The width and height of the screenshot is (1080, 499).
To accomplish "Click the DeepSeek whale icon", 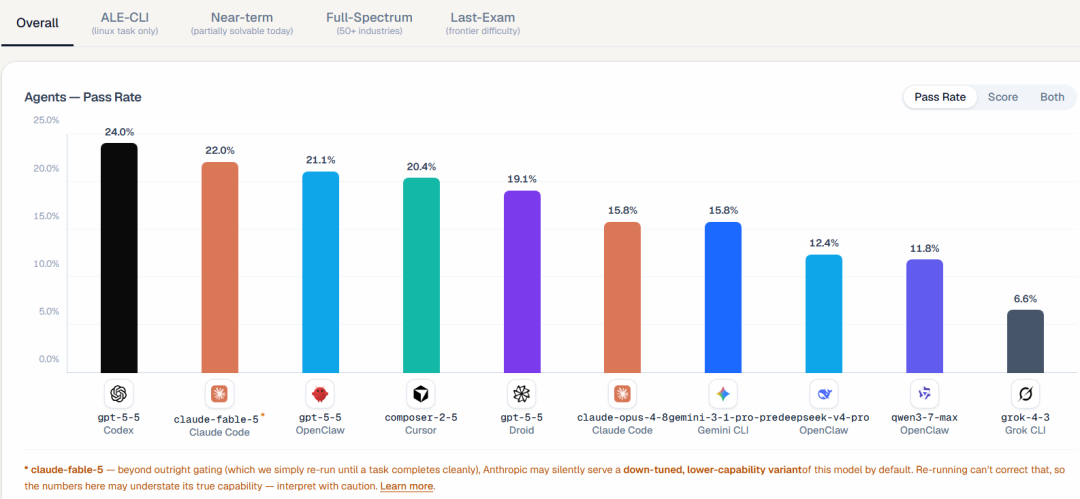I will (824, 394).
